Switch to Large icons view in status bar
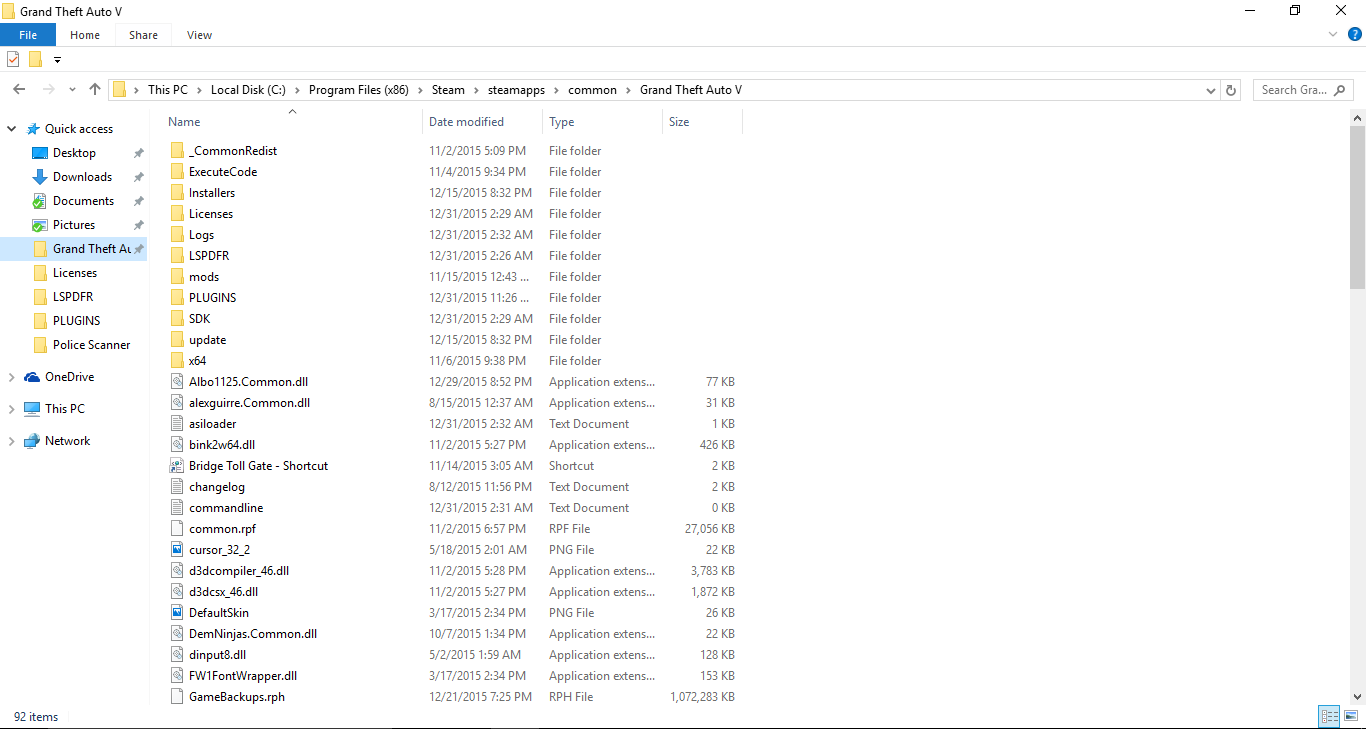This screenshot has height=729, width=1366. (x=1350, y=716)
